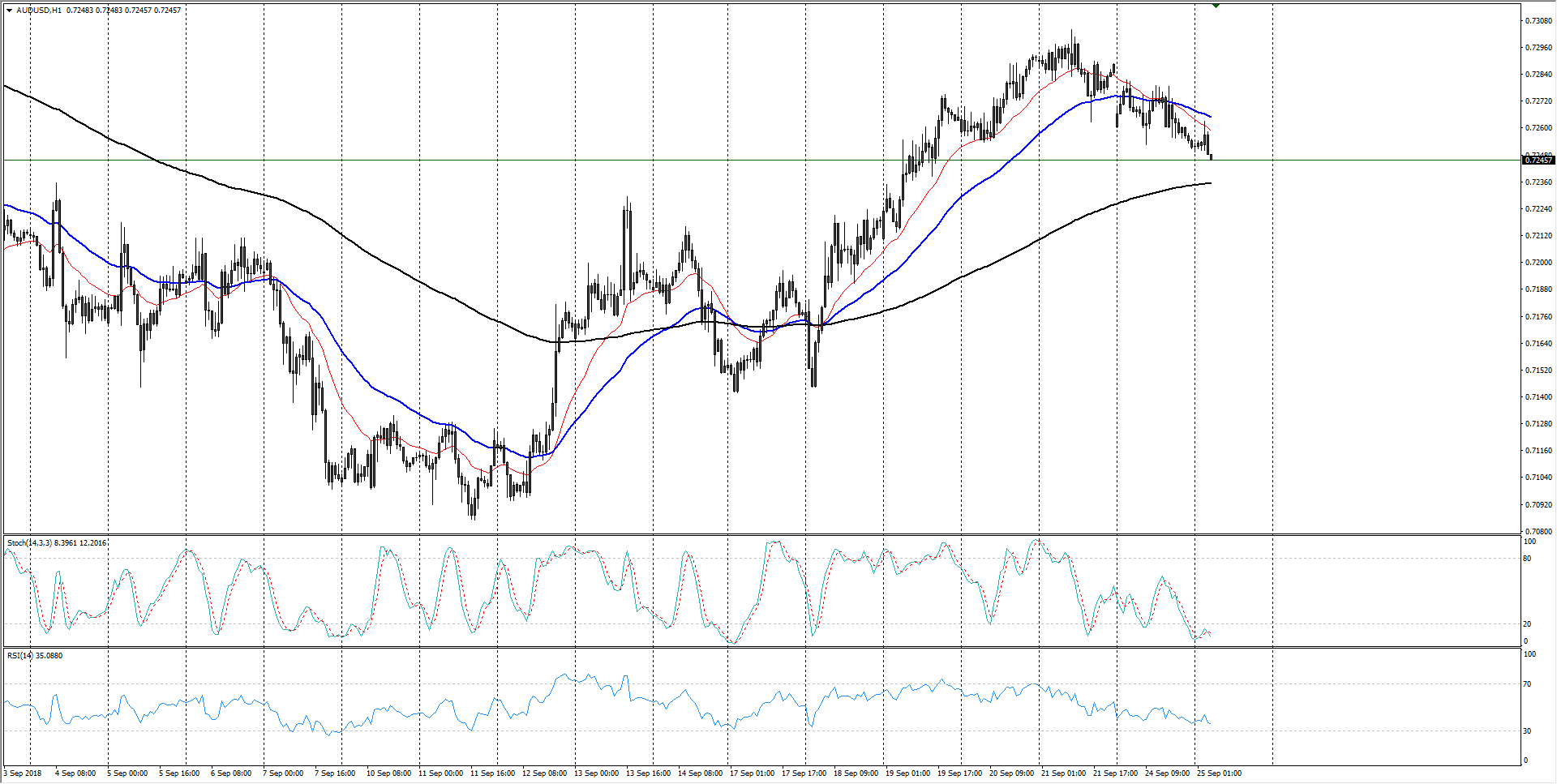Viewport: 1557px width, 784px height.
Task: Click the AUDUSD,H1 chart title label
Action: [x=39, y=11]
